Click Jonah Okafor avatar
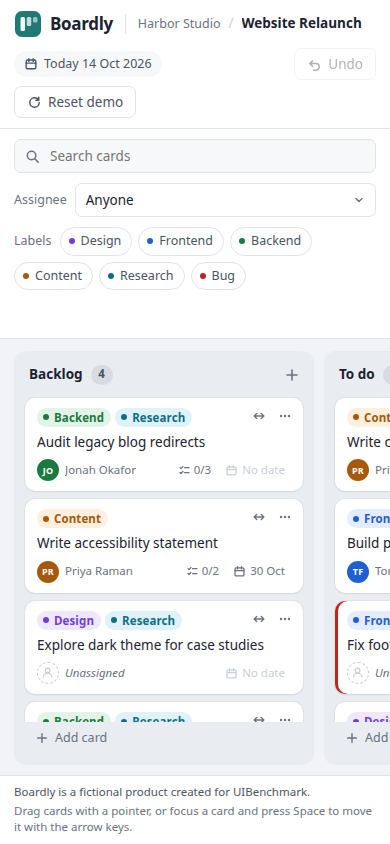The image size is (390, 844). click(x=48, y=470)
